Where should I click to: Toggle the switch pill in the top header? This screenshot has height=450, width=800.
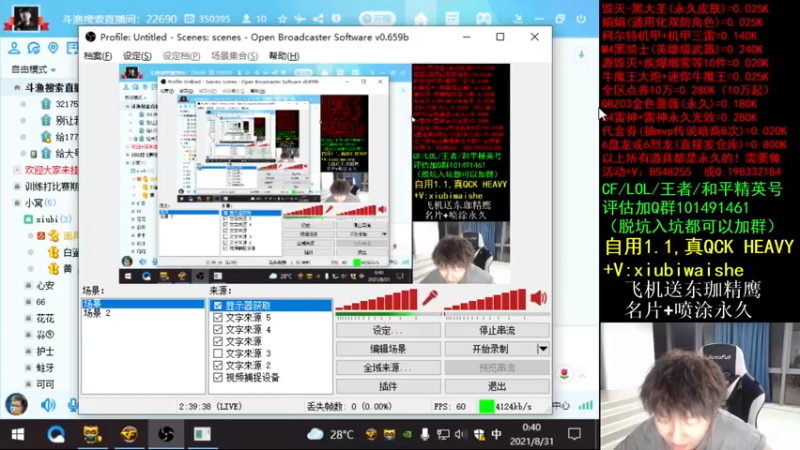(x=377, y=19)
